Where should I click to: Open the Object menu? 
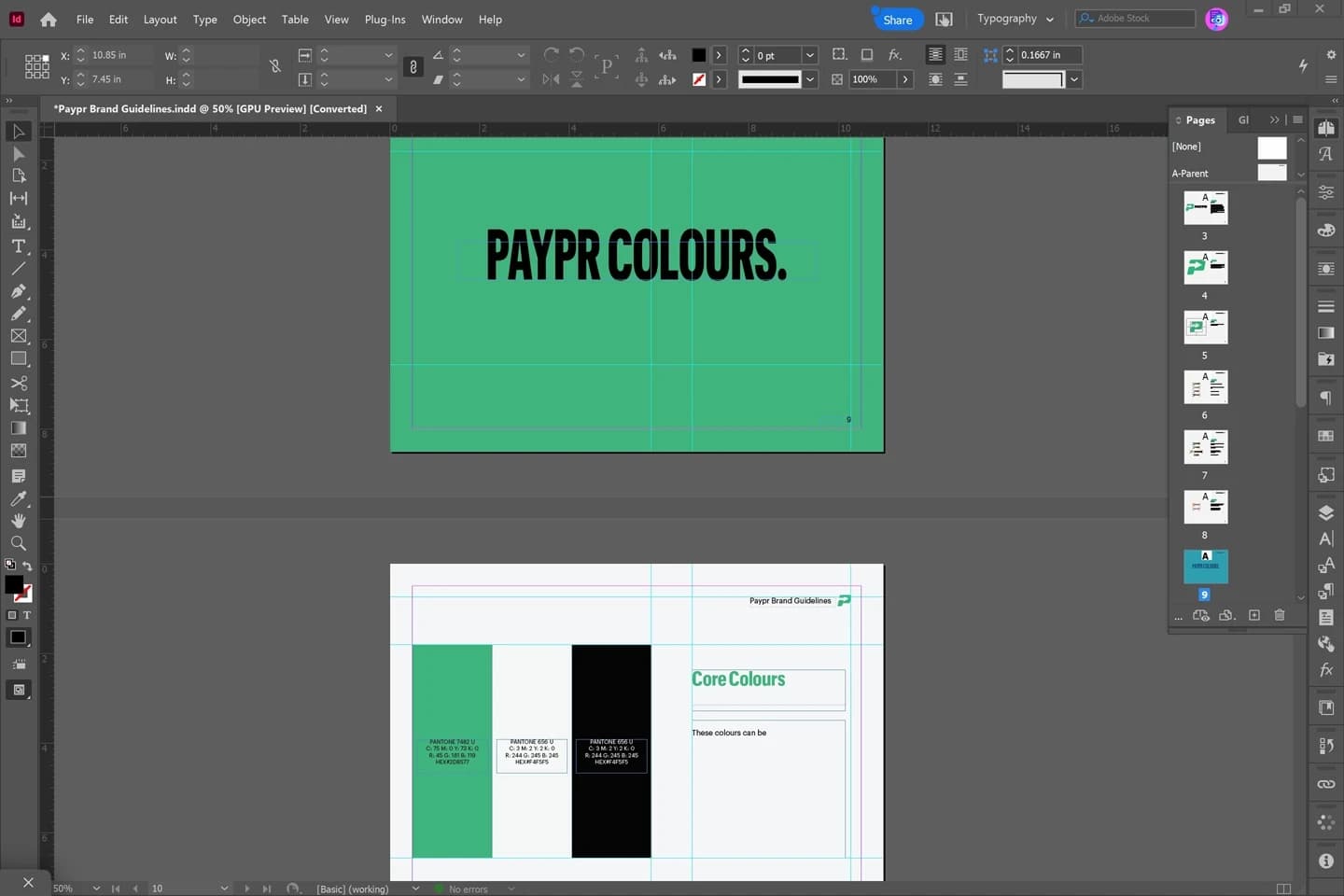coord(249,20)
